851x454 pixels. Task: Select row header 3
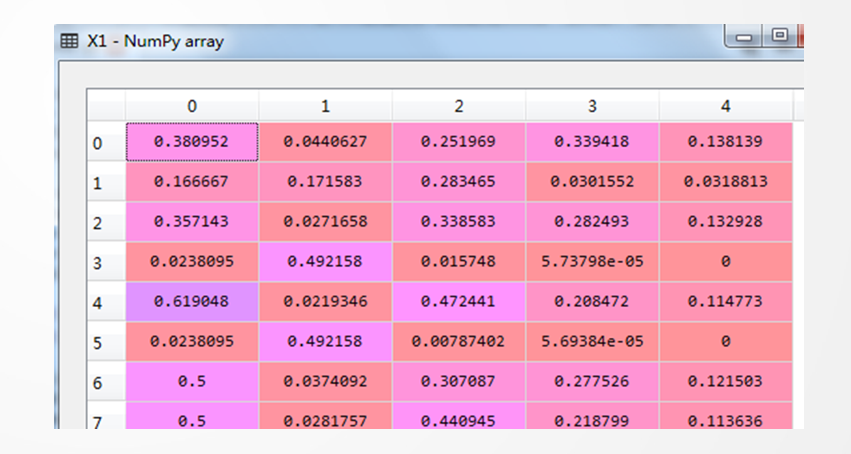(106, 263)
